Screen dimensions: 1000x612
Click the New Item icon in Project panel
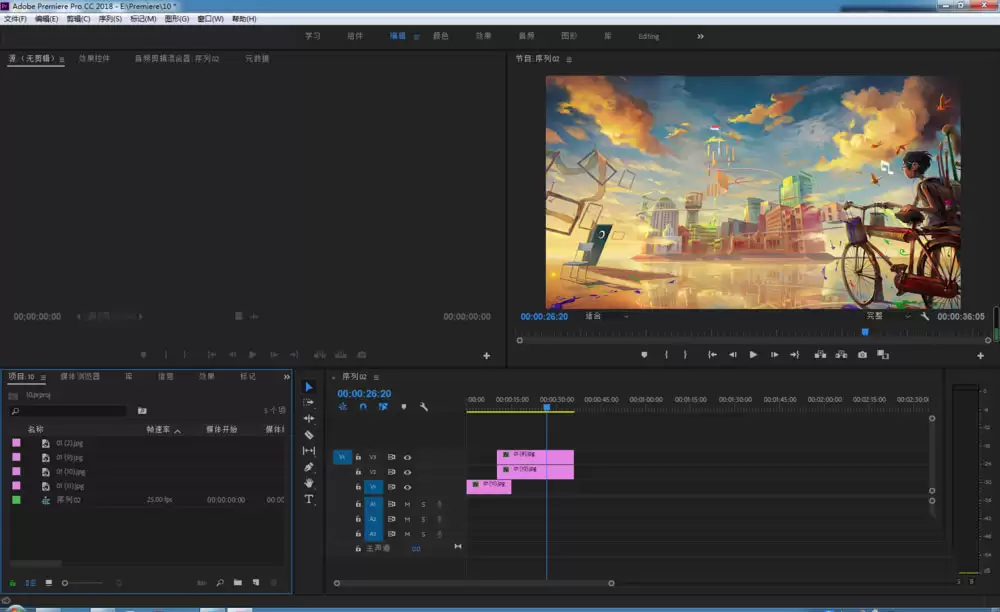click(x=256, y=583)
